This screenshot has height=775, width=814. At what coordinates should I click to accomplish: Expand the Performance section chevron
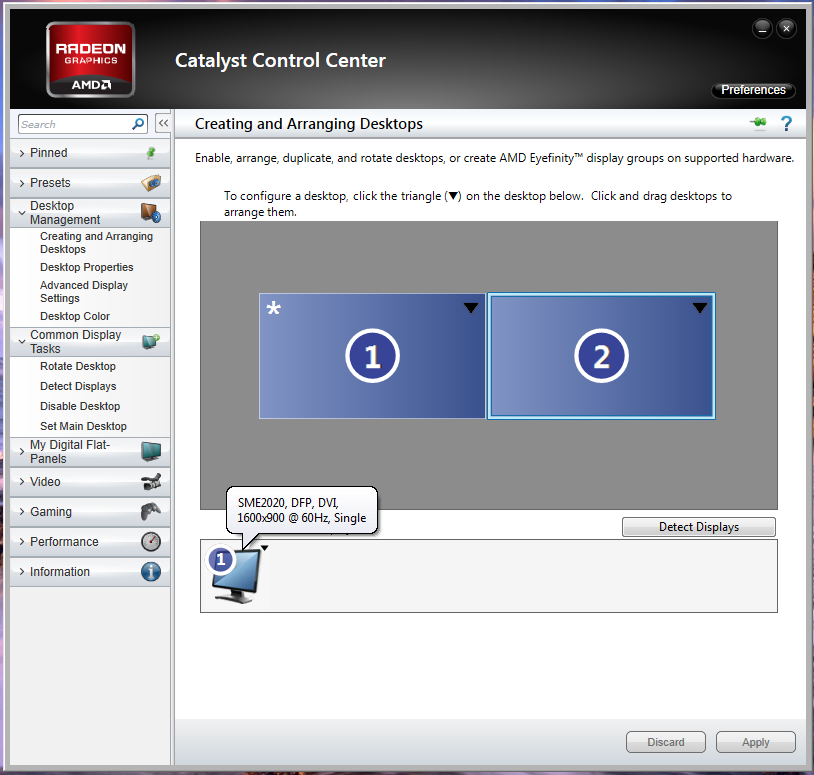(x=22, y=542)
